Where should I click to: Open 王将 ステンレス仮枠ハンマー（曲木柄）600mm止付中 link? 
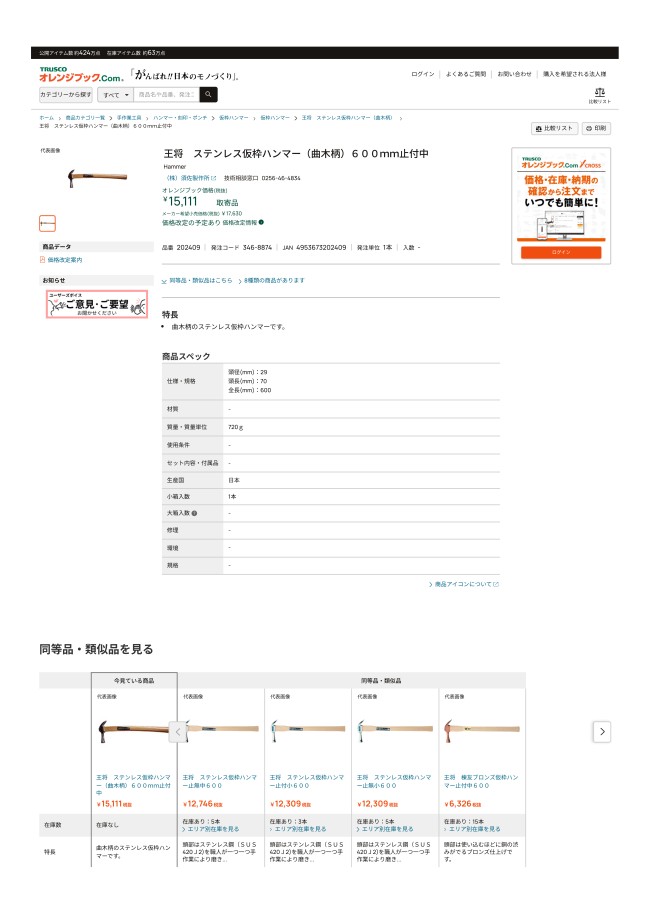(134, 785)
